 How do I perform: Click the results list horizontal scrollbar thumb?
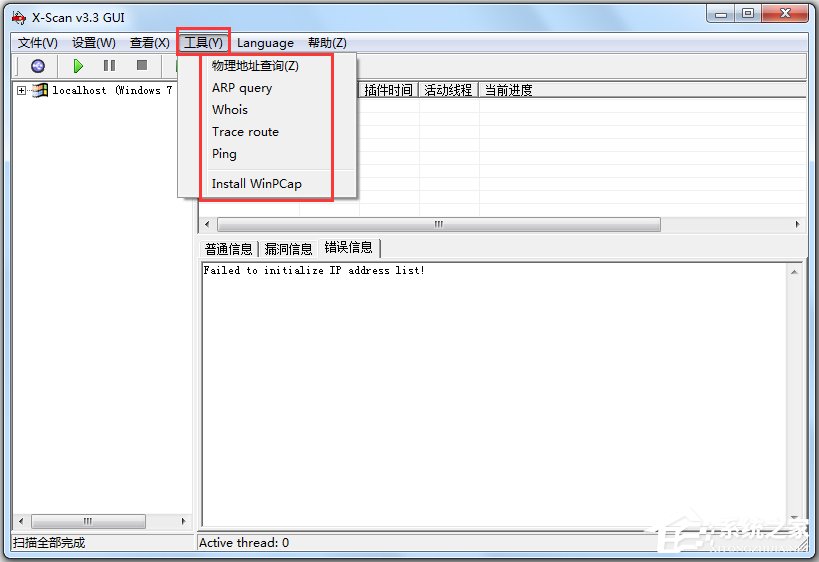pyautogui.click(x=439, y=225)
